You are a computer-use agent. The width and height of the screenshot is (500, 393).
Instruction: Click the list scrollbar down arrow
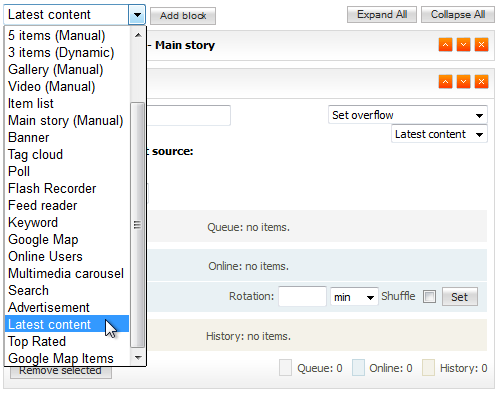click(138, 358)
